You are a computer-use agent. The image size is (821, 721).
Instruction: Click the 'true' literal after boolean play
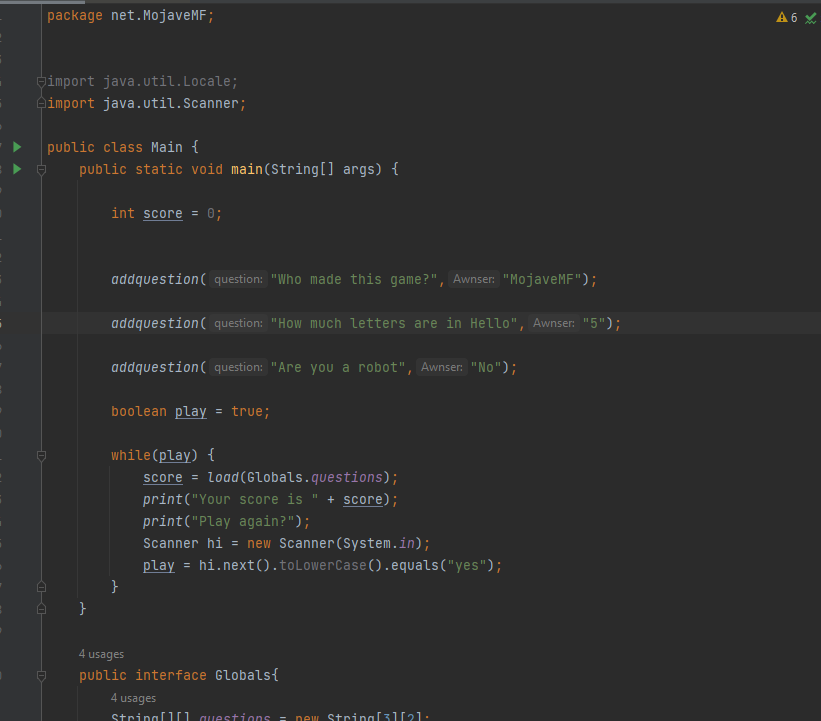point(247,412)
